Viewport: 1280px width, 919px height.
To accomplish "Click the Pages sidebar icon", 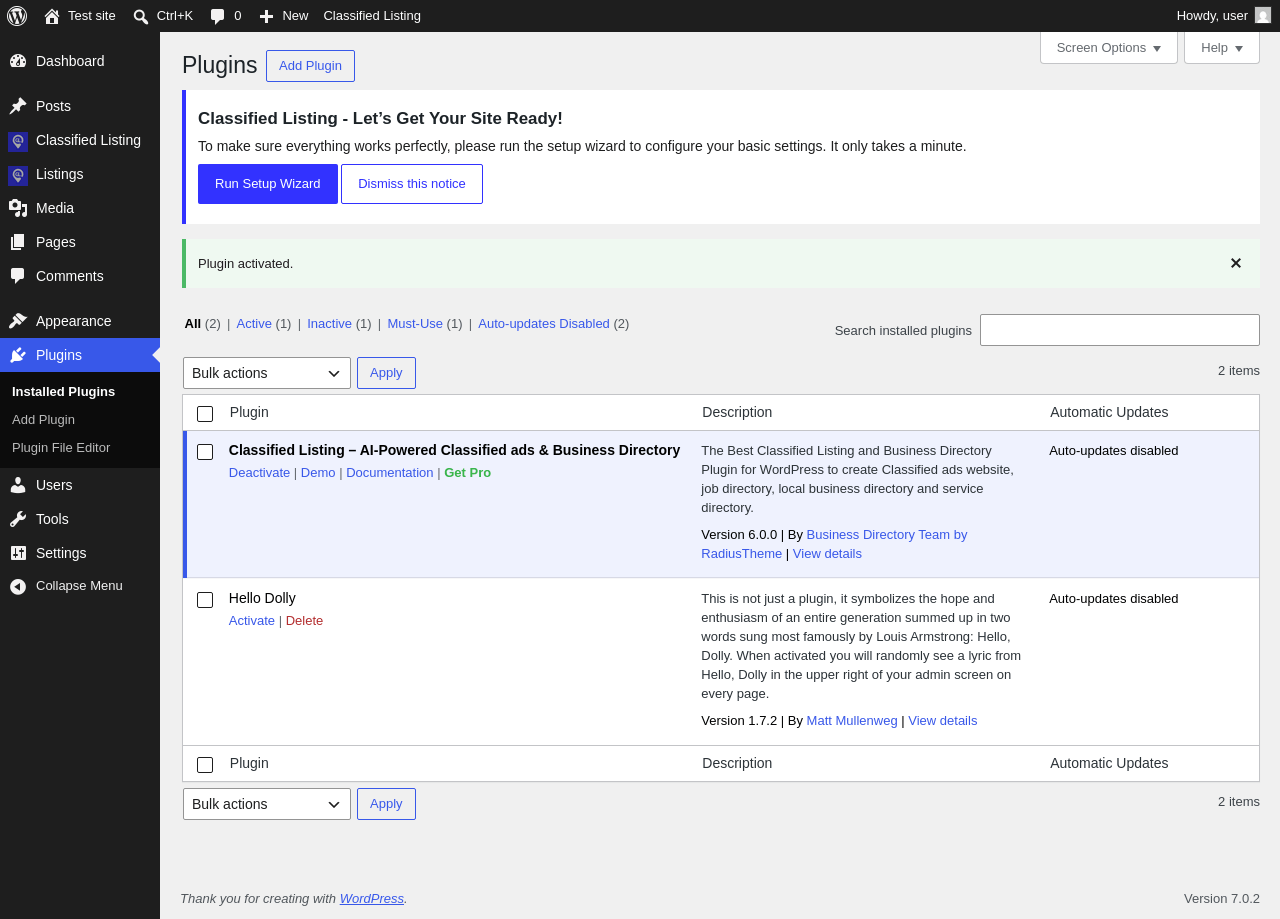I will pyautogui.click(x=18, y=242).
